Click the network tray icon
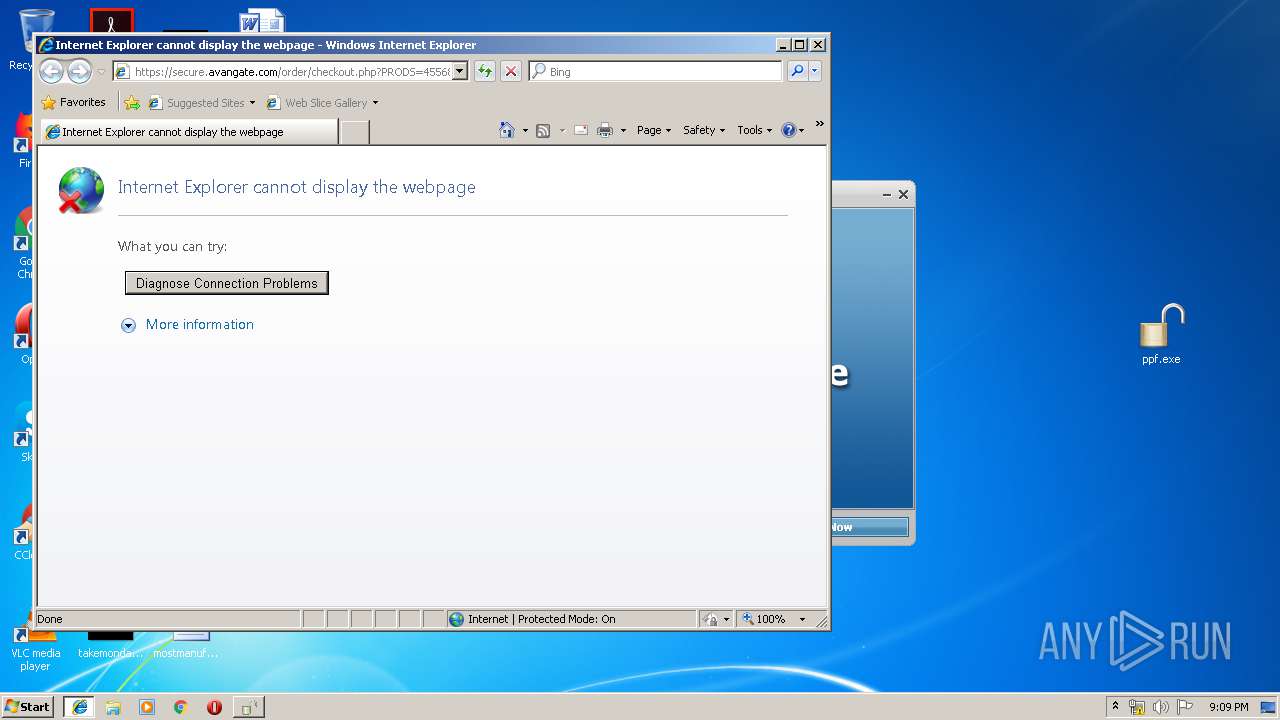The image size is (1280, 720). tap(1137, 707)
